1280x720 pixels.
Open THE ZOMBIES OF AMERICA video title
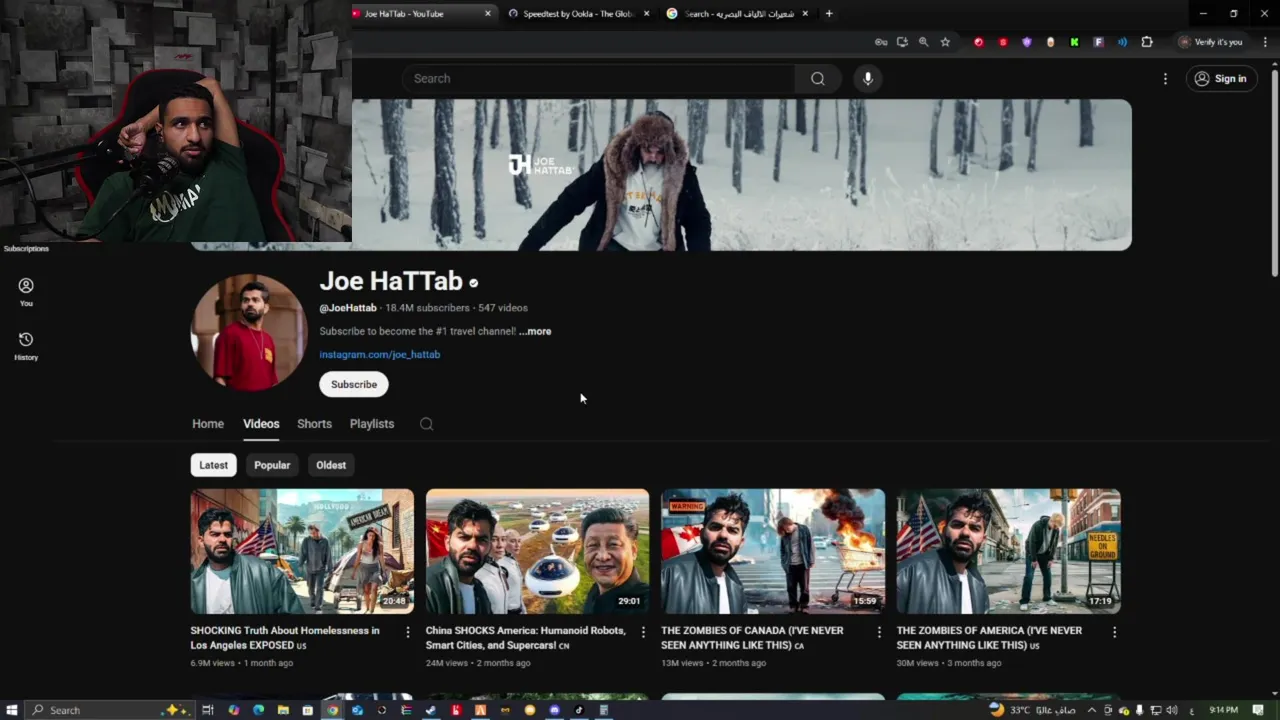click(x=989, y=638)
